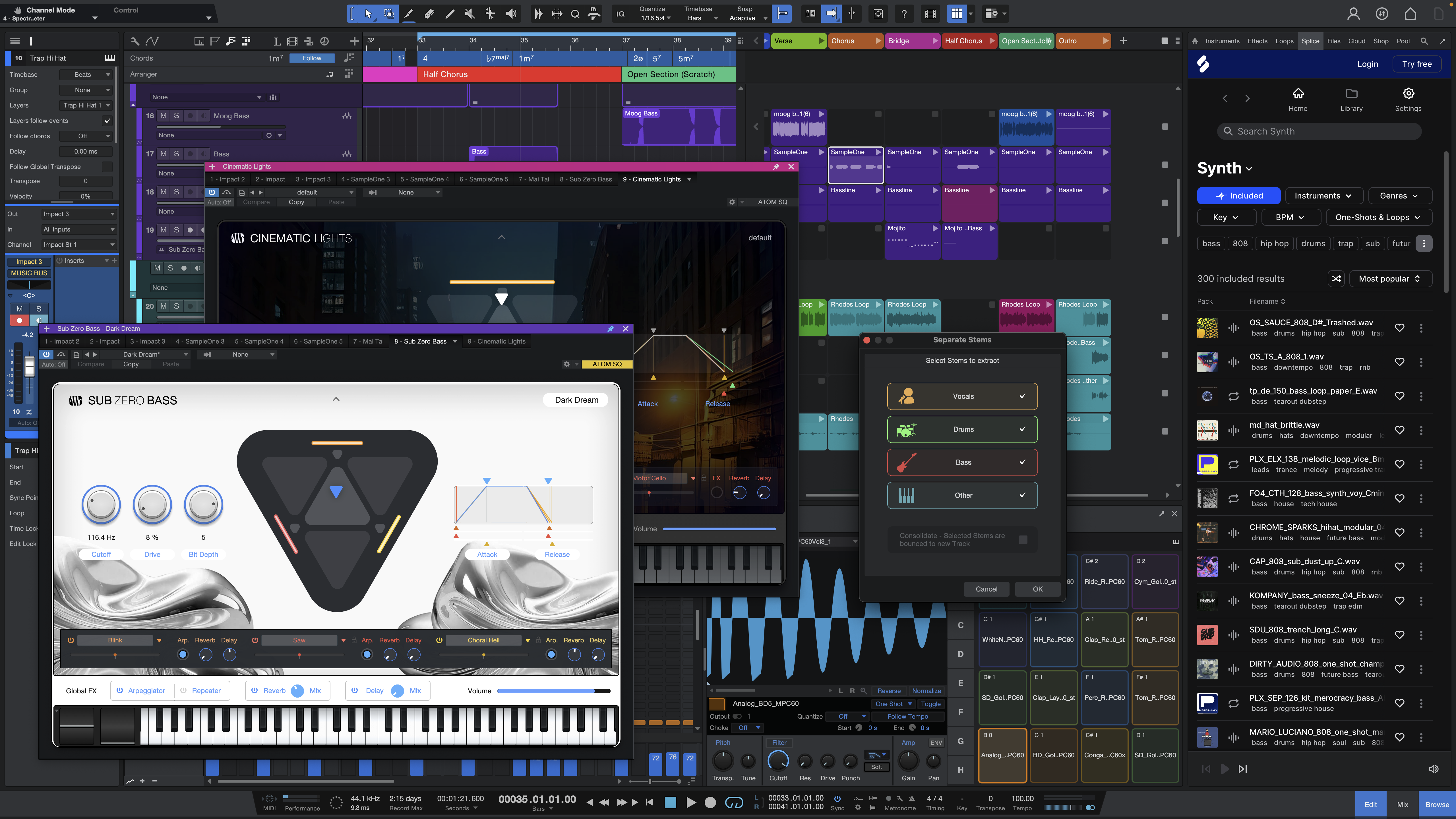Open the One Shot mode dropdown

click(894, 704)
